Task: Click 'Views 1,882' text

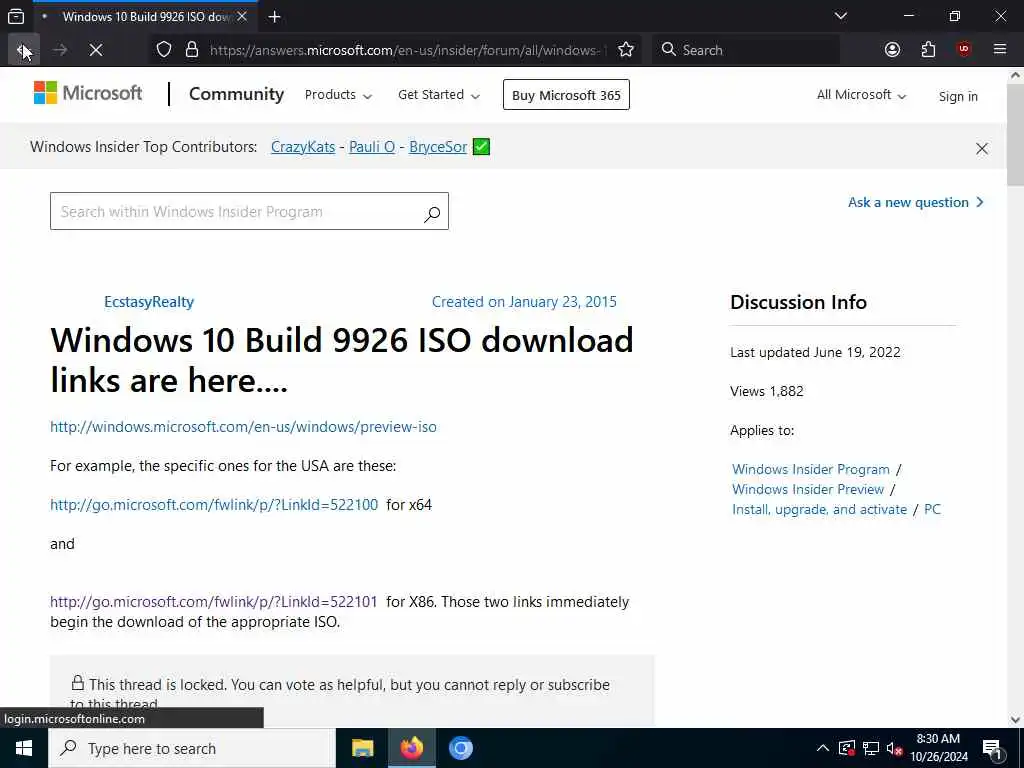Action: (x=767, y=391)
